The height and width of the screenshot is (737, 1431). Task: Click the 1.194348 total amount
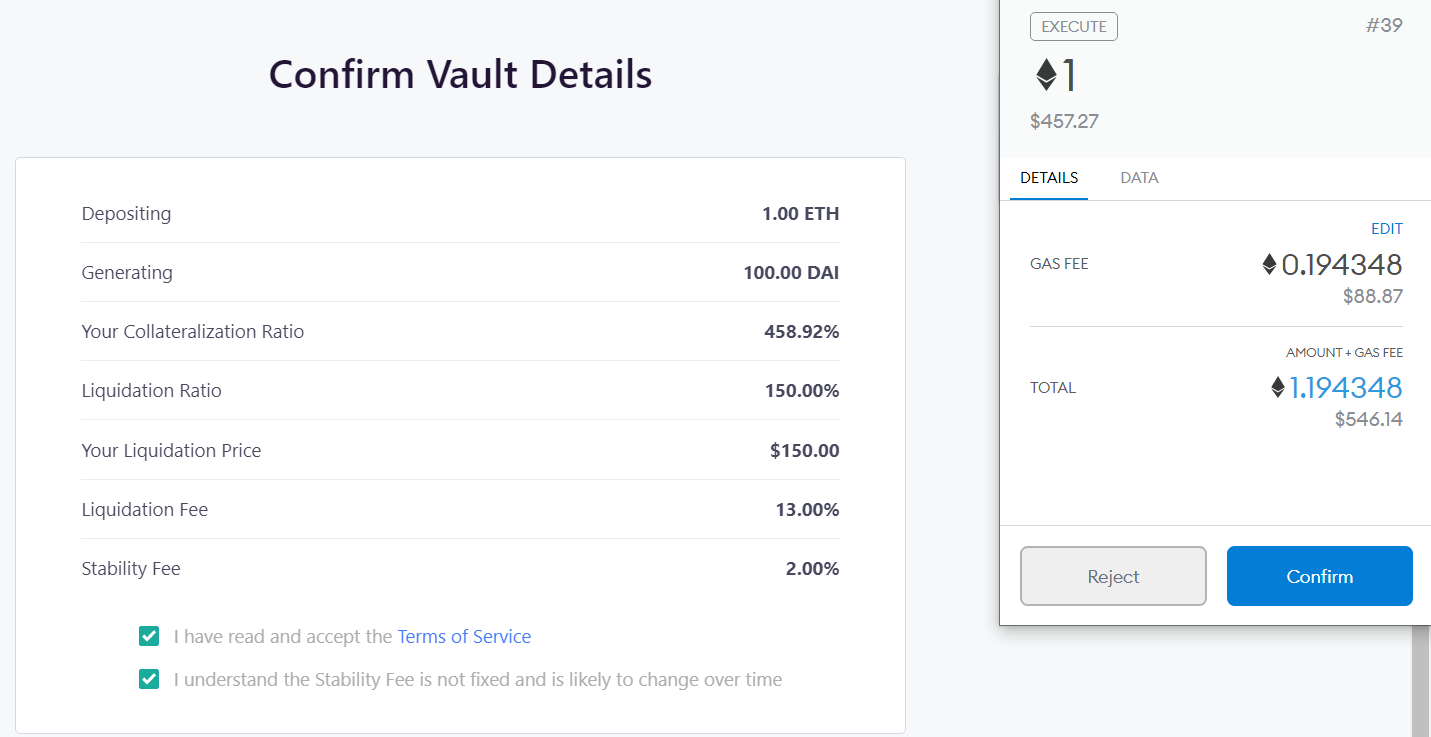tap(1346, 388)
